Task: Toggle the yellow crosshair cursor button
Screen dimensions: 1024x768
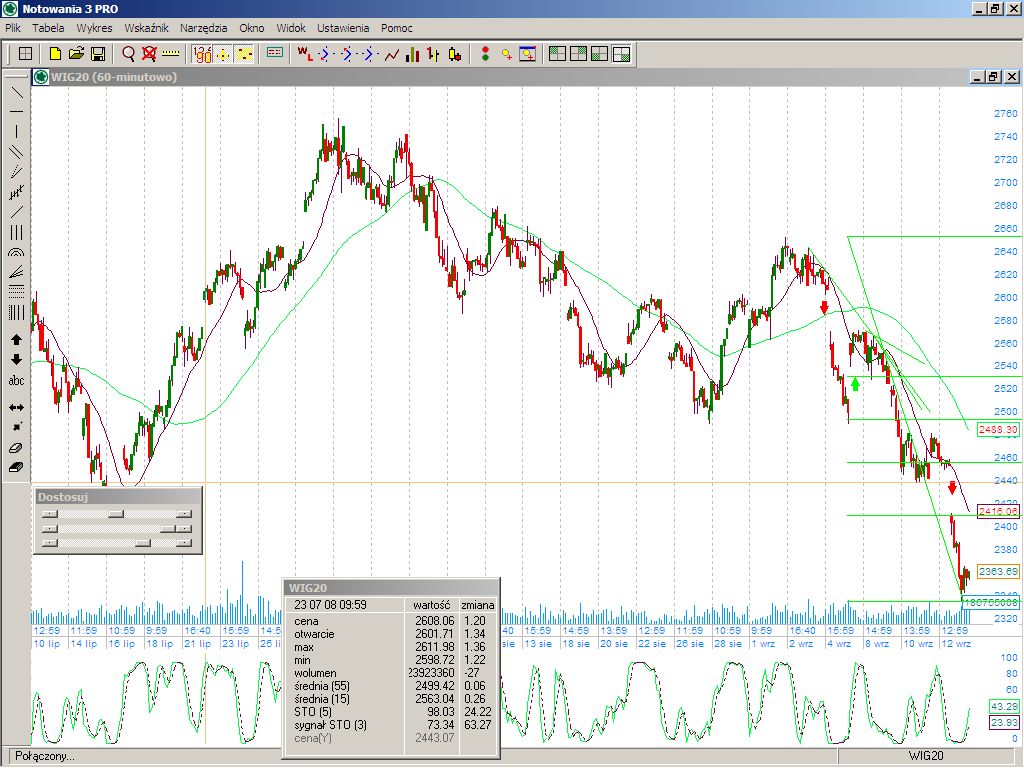Action: tap(223, 54)
